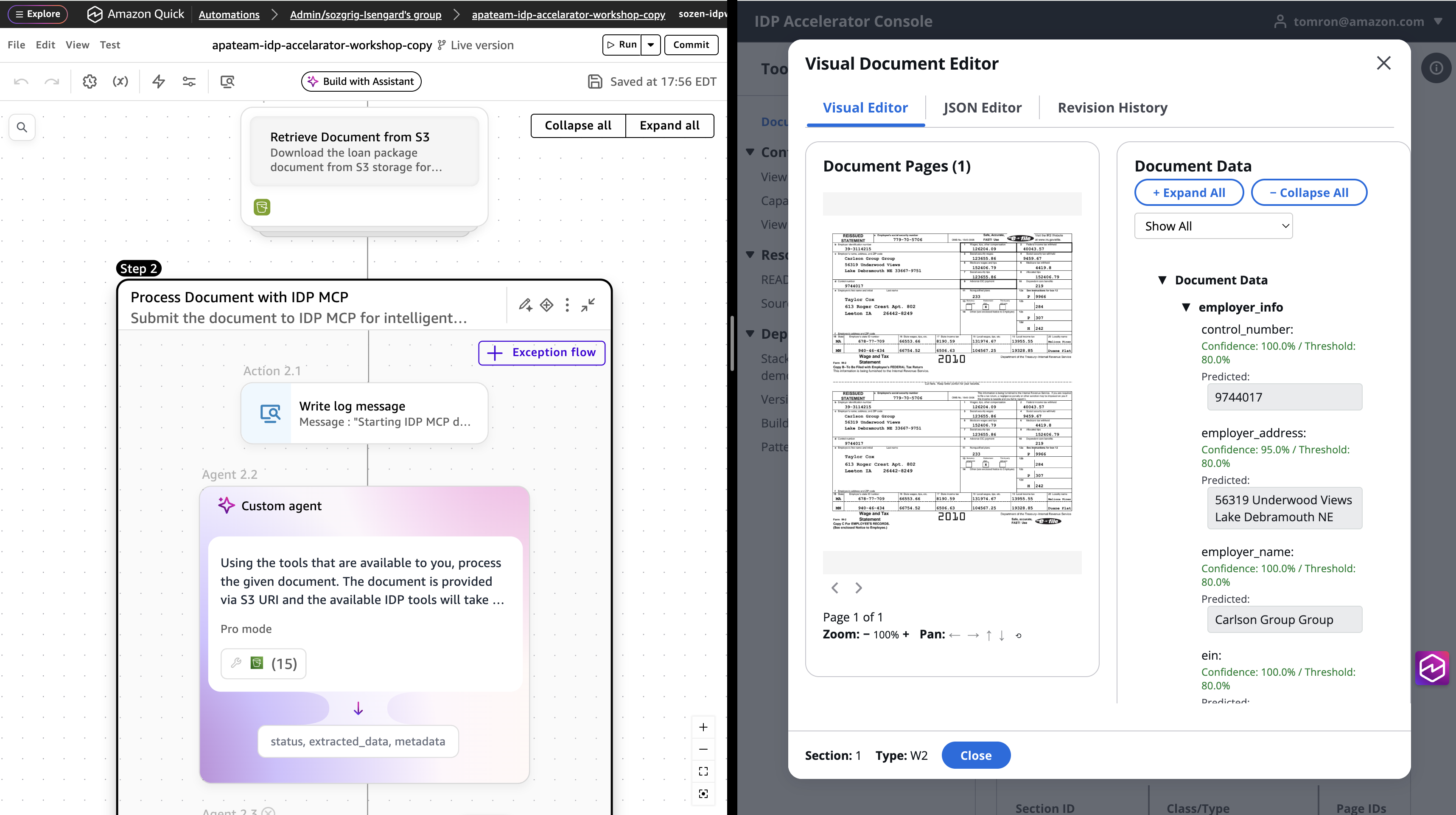Follow the Automations breadcrumb link

229,15
